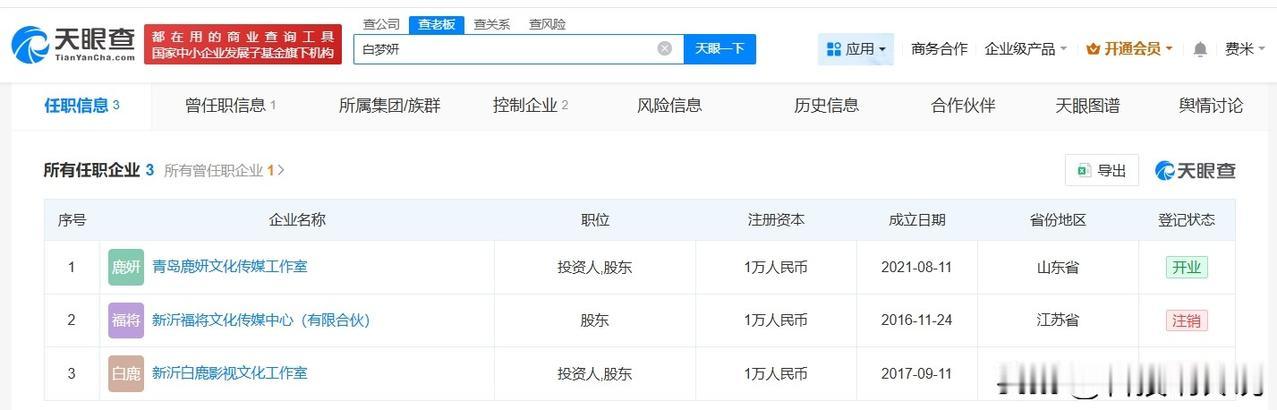Image resolution: width=1277 pixels, height=410 pixels.
Task: Click the 登记状态 column header
Action: point(1186,220)
